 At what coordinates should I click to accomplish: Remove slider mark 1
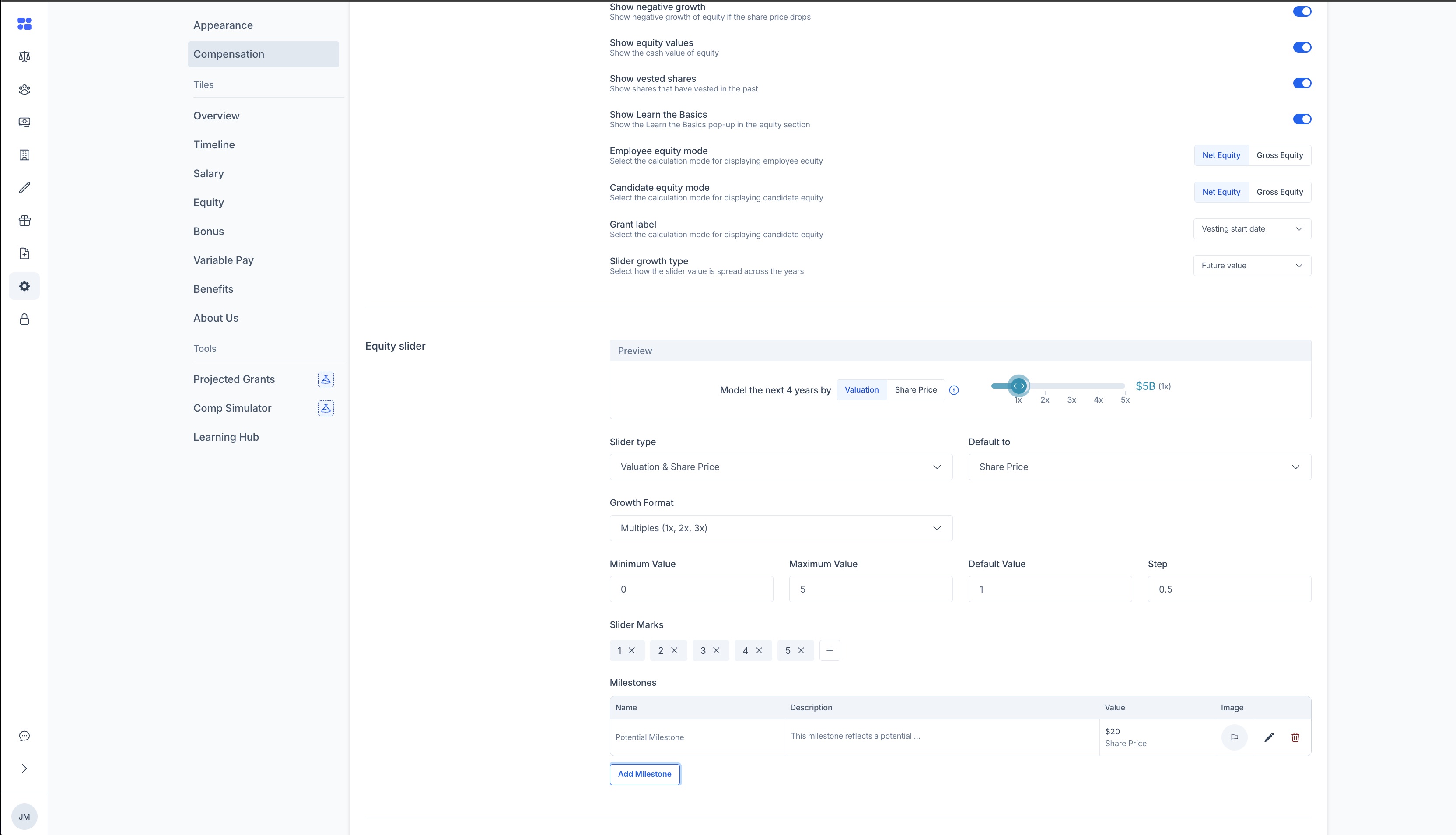point(632,650)
